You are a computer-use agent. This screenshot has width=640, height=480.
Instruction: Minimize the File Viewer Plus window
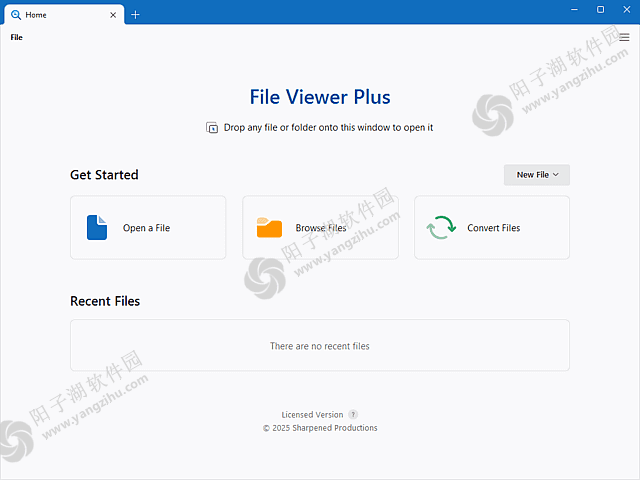[574, 9]
